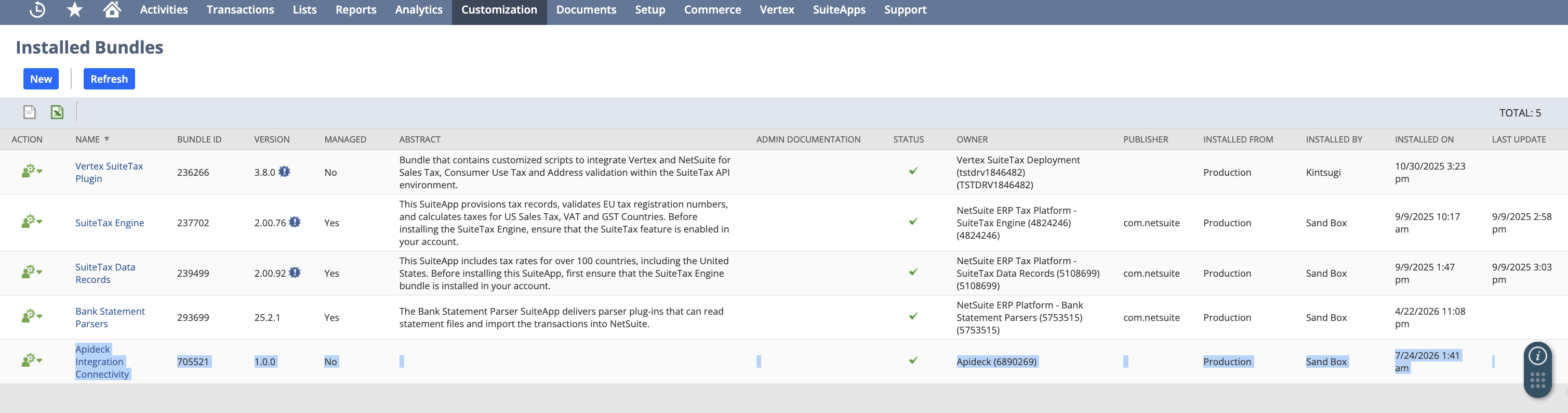
Task: Click status checkmark for SuiteTax Engine
Action: click(x=913, y=222)
